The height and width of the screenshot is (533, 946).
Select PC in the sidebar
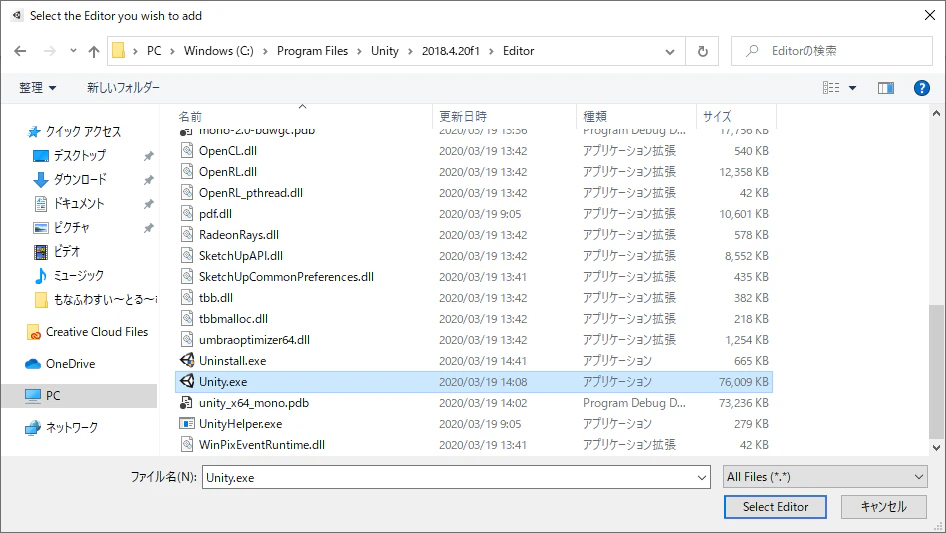click(79, 396)
